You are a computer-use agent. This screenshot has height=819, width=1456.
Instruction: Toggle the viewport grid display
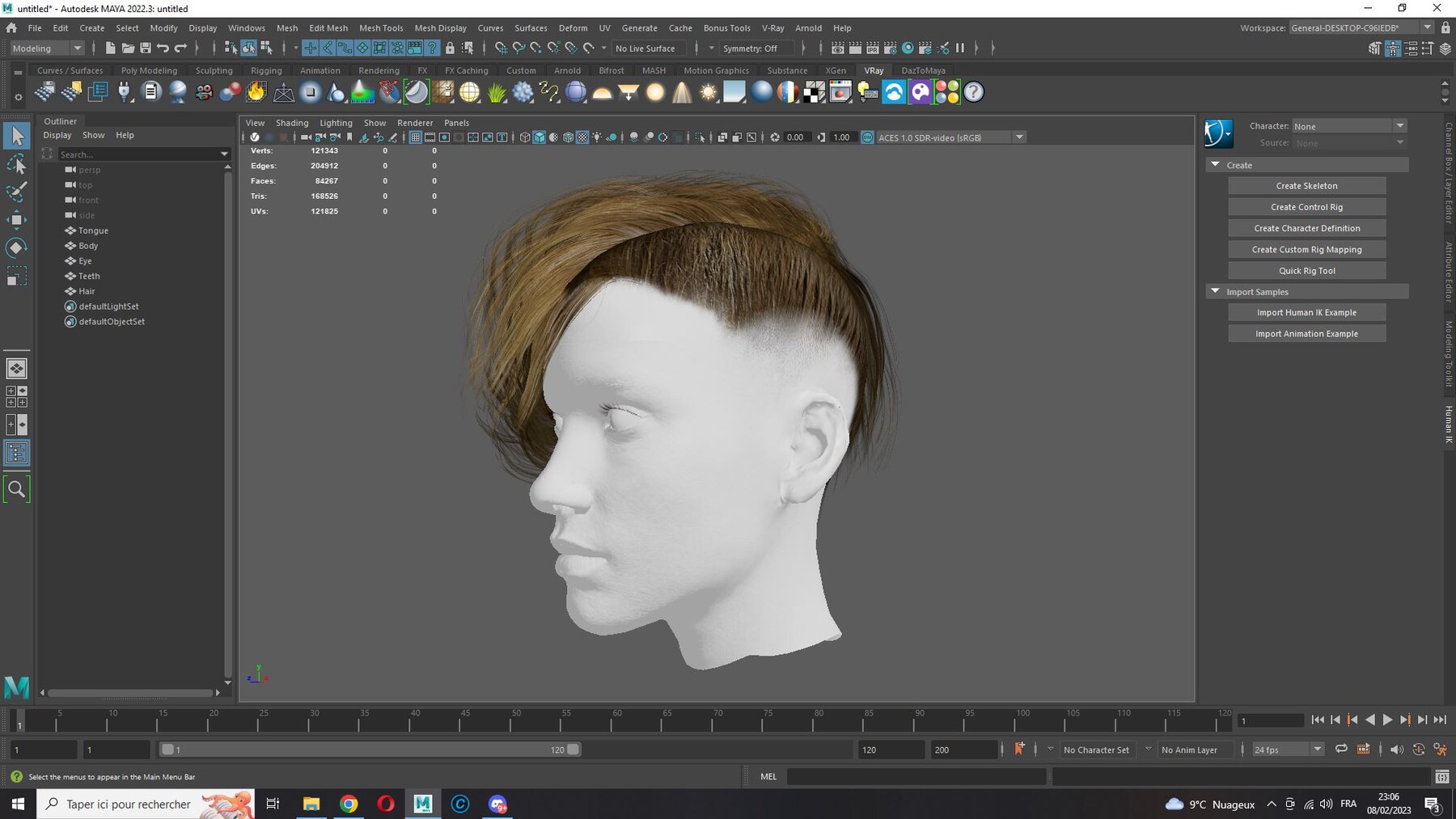[x=415, y=137]
